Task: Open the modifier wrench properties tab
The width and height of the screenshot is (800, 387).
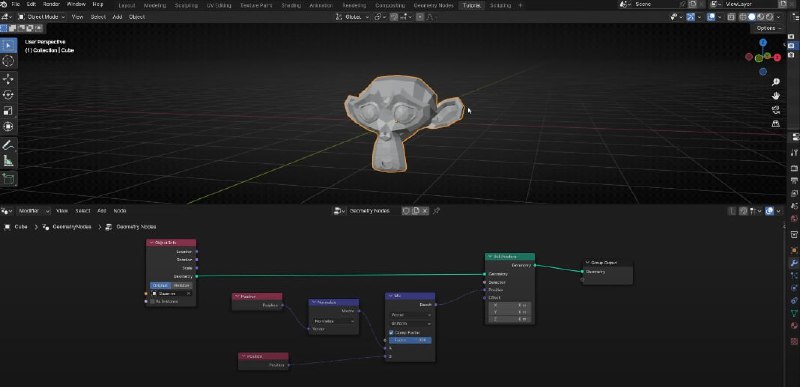Action: [794, 263]
